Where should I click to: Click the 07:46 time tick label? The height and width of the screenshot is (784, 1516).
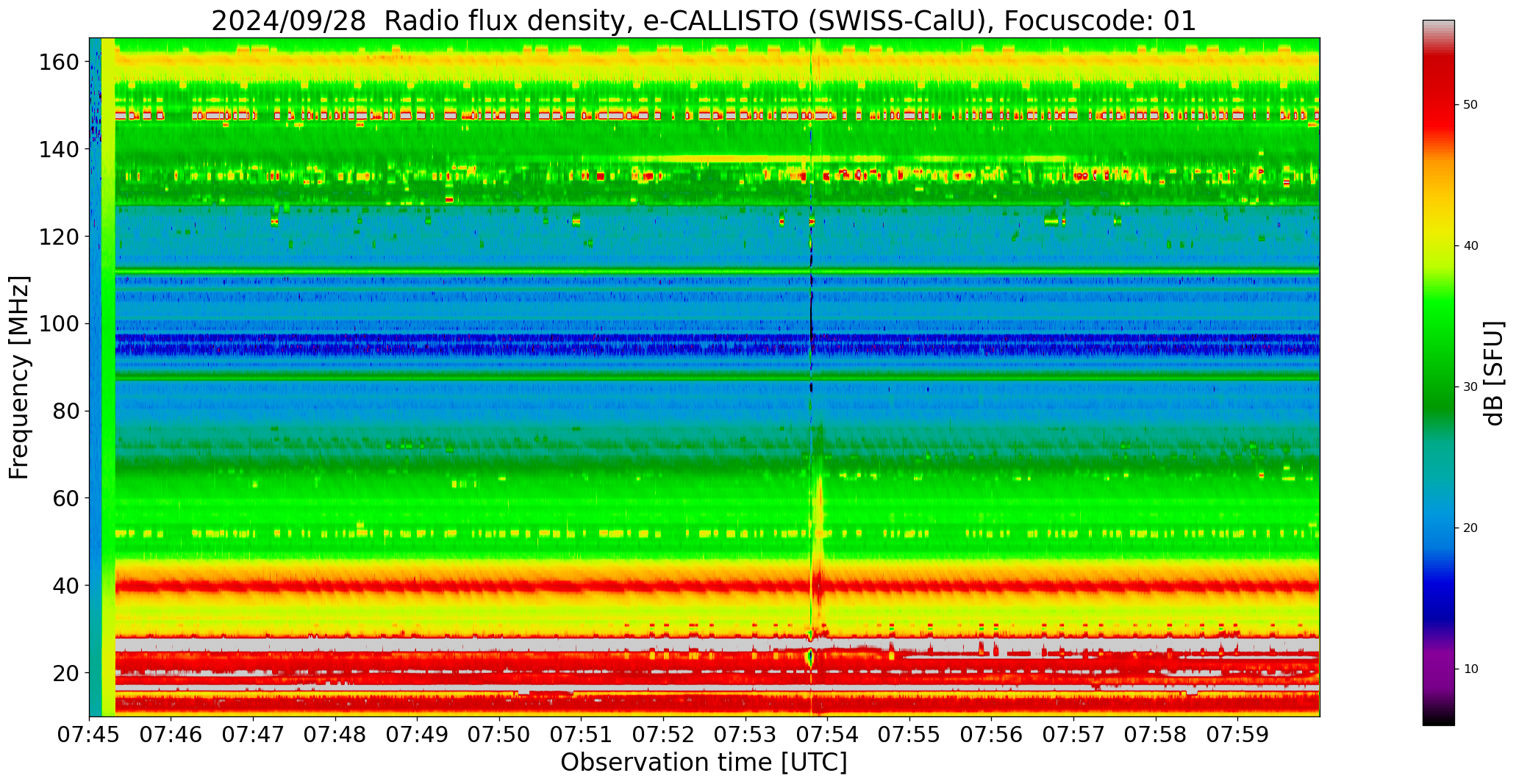coord(171,734)
